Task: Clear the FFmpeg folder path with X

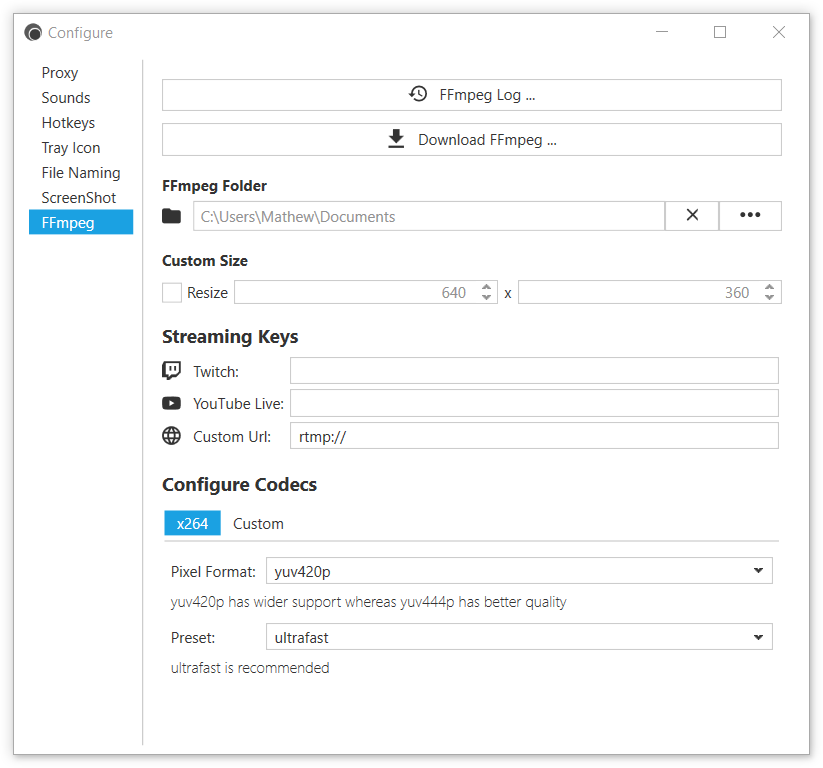Action: click(692, 215)
